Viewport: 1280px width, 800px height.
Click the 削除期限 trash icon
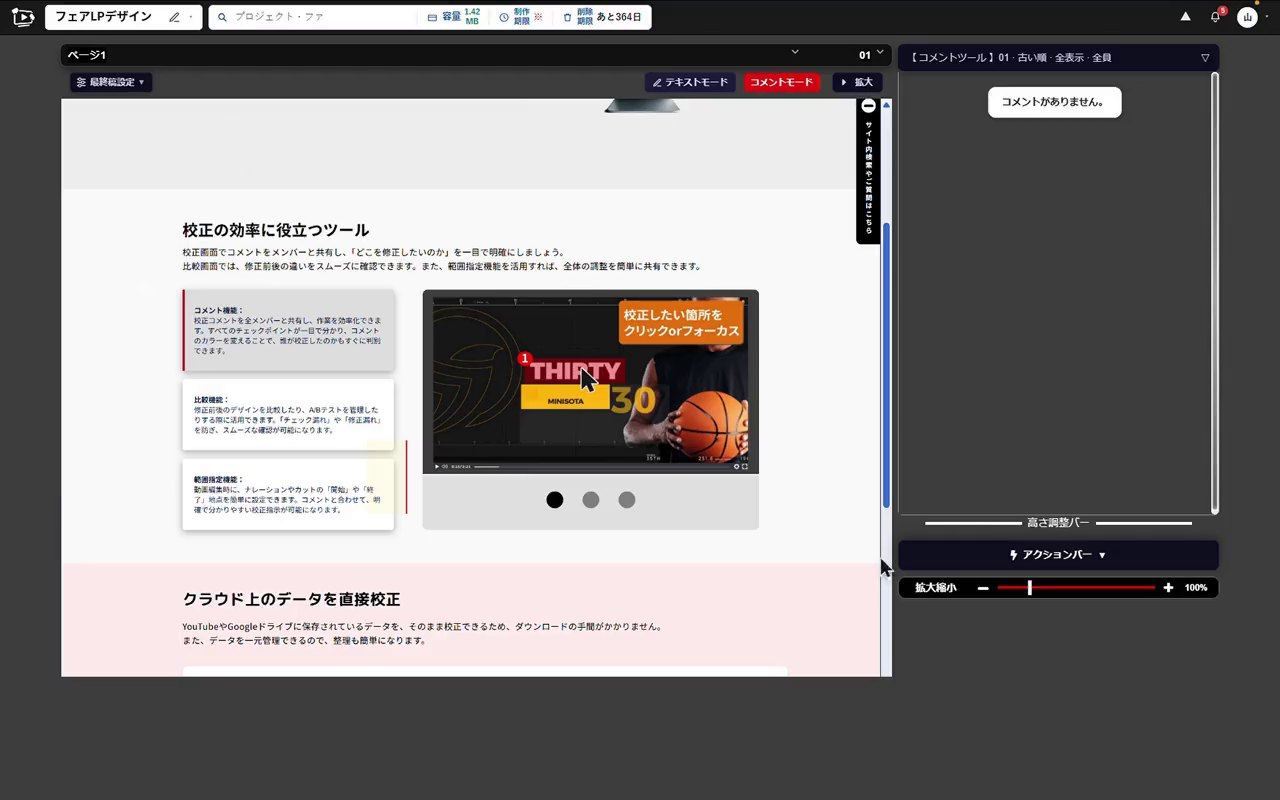pyautogui.click(x=567, y=17)
